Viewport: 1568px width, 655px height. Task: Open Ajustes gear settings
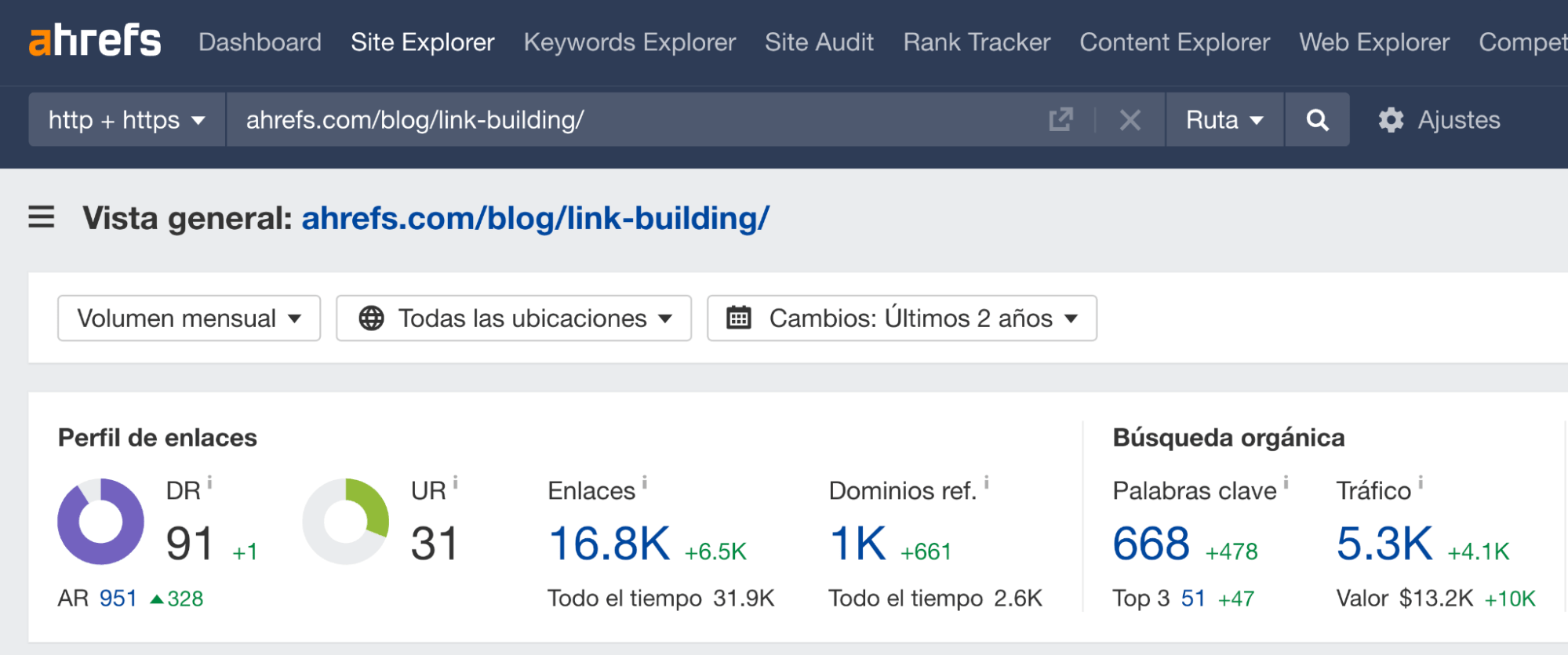1439,119
